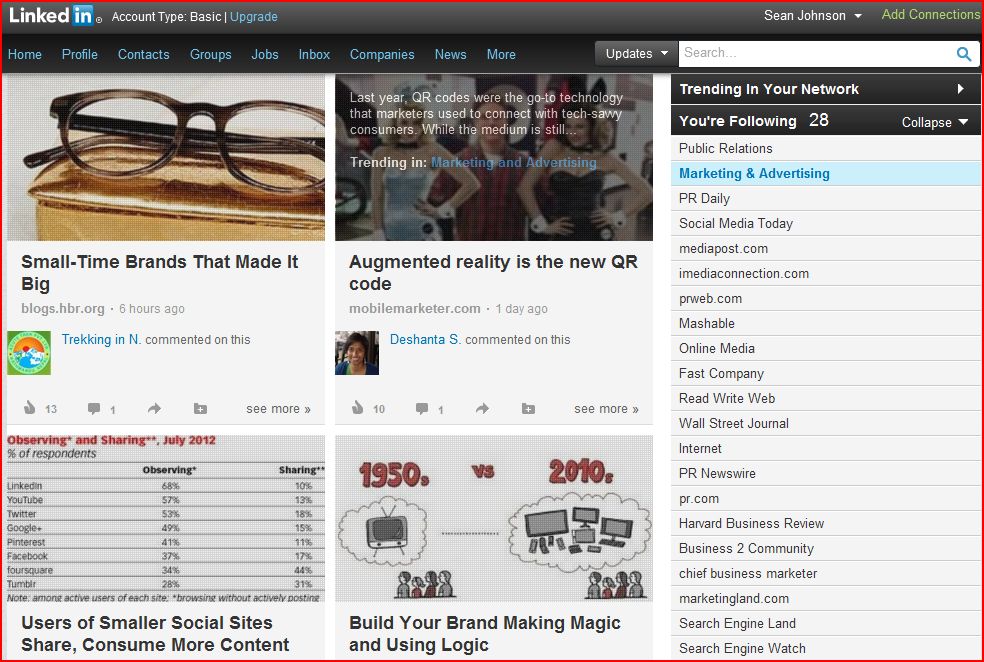Viewport: 984px width, 662px height.
Task: Open the Inbox menu item
Action: pyautogui.click(x=314, y=55)
